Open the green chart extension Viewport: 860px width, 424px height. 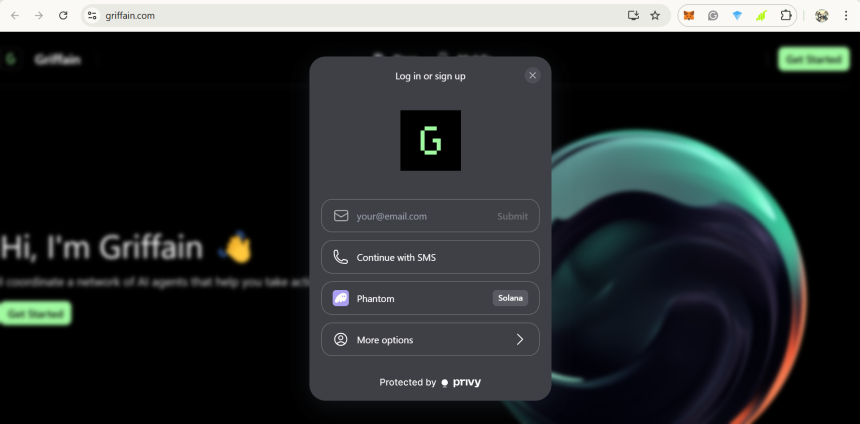tap(761, 16)
